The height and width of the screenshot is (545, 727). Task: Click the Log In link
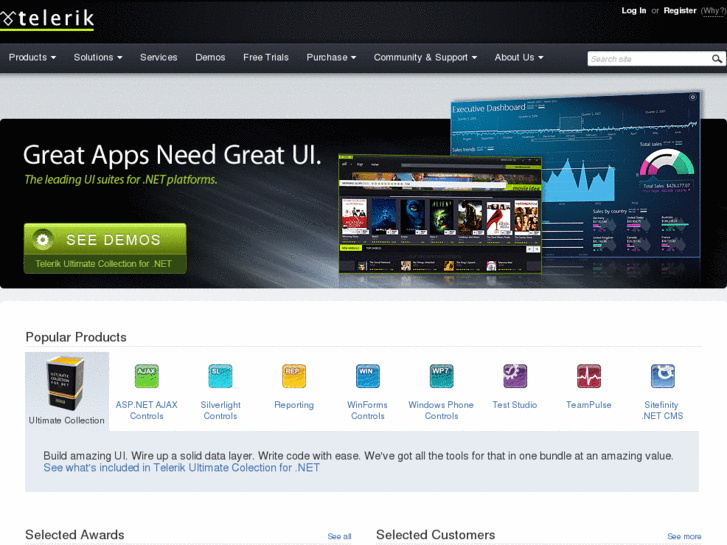pos(633,11)
